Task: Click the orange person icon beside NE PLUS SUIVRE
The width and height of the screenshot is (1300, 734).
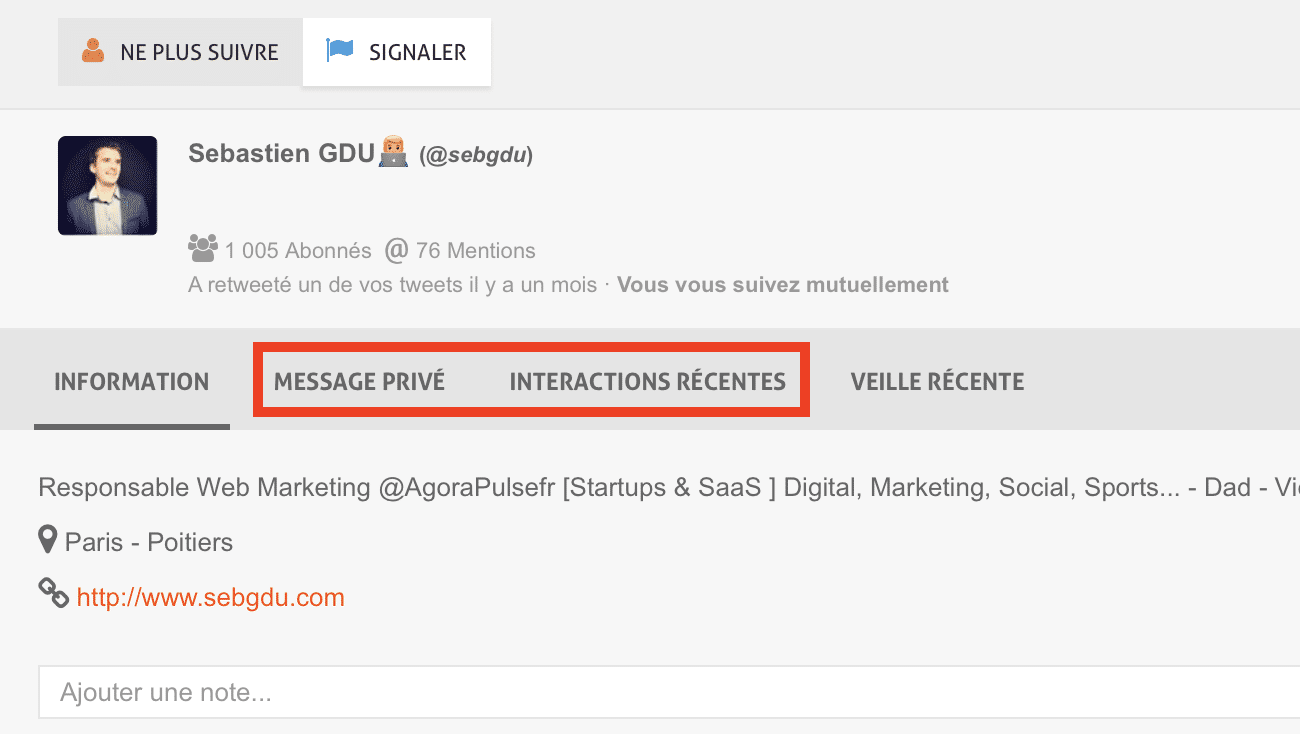Action: 93,51
